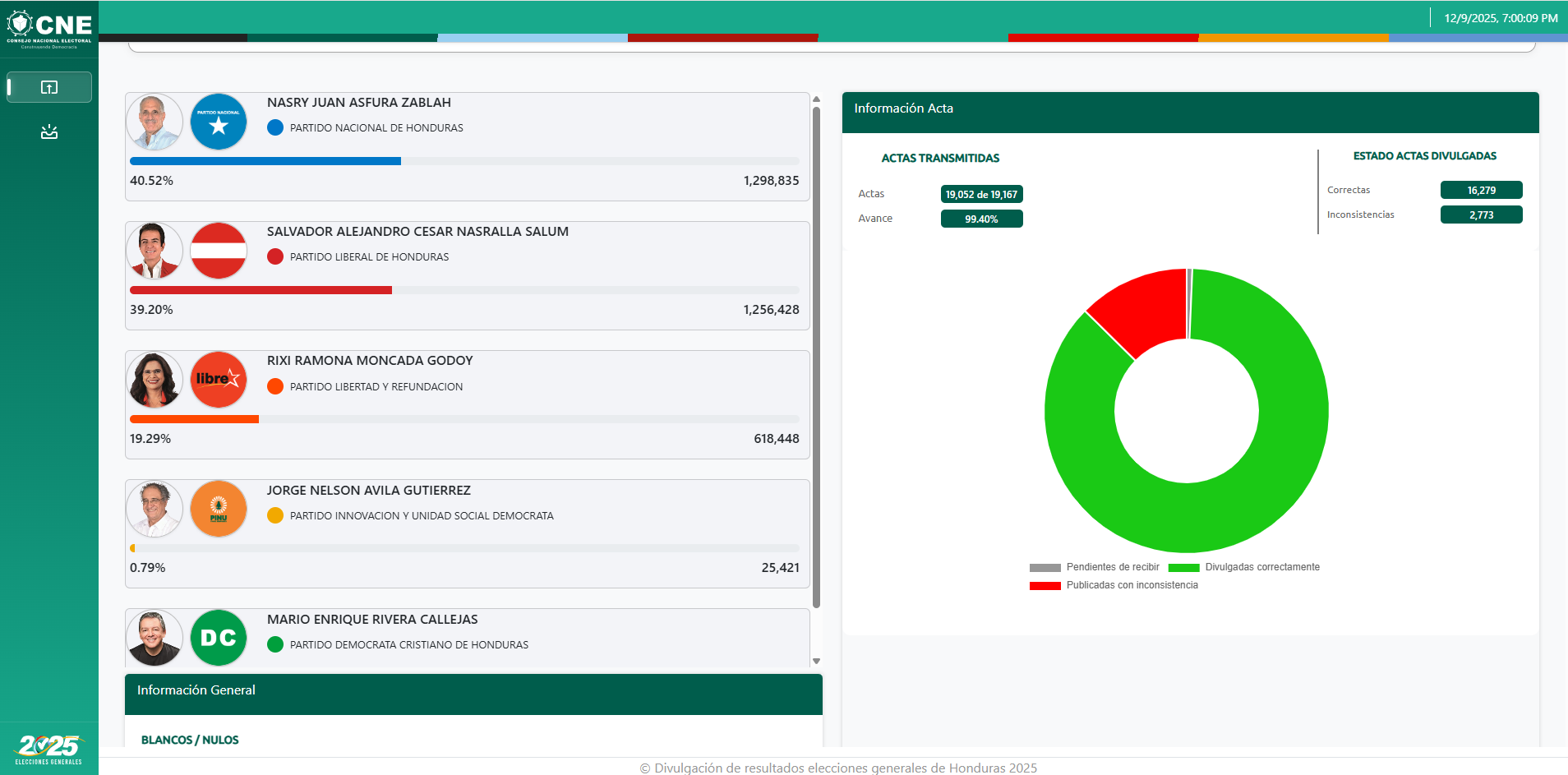
Task: Click the scroll down arrow of candidate list
Action: 816,661
